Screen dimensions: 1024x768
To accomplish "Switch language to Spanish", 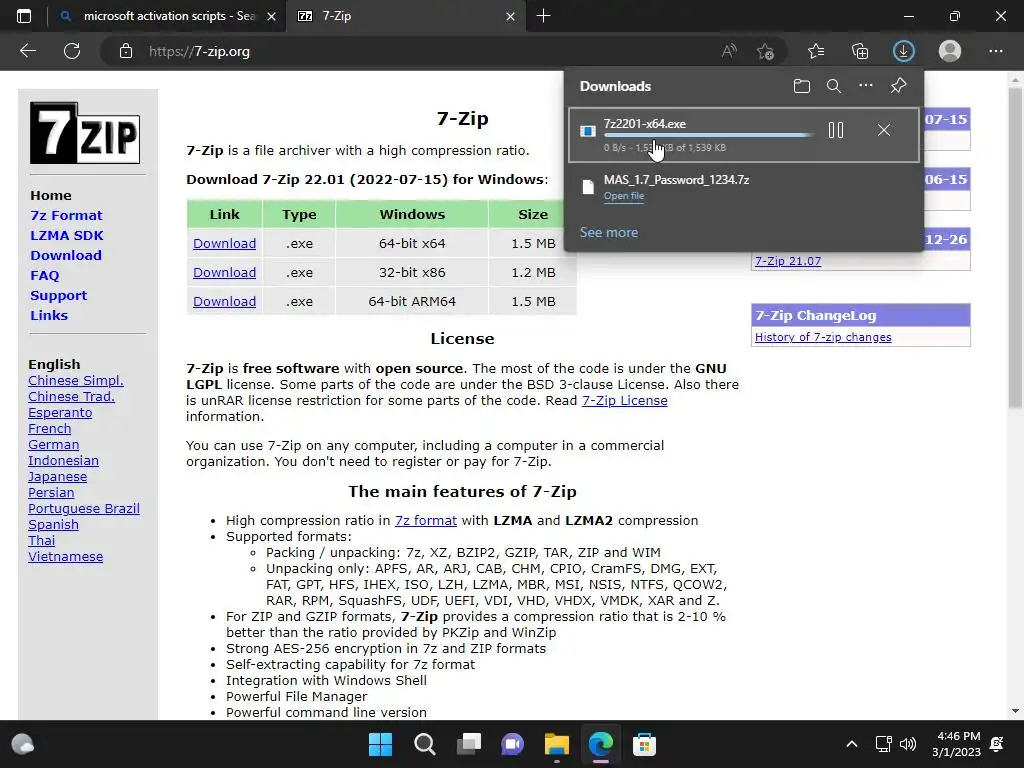I will click(x=54, y=524).
